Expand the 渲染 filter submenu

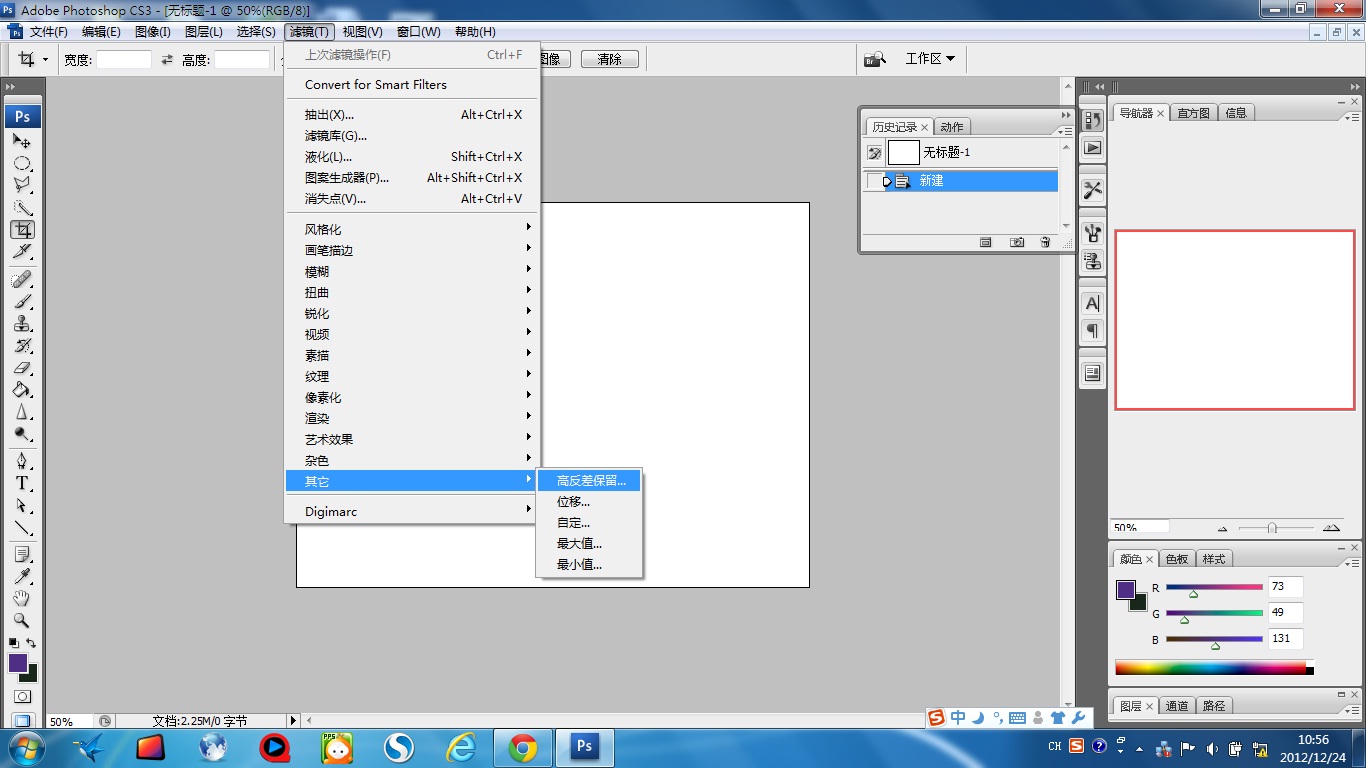point(412,418)
